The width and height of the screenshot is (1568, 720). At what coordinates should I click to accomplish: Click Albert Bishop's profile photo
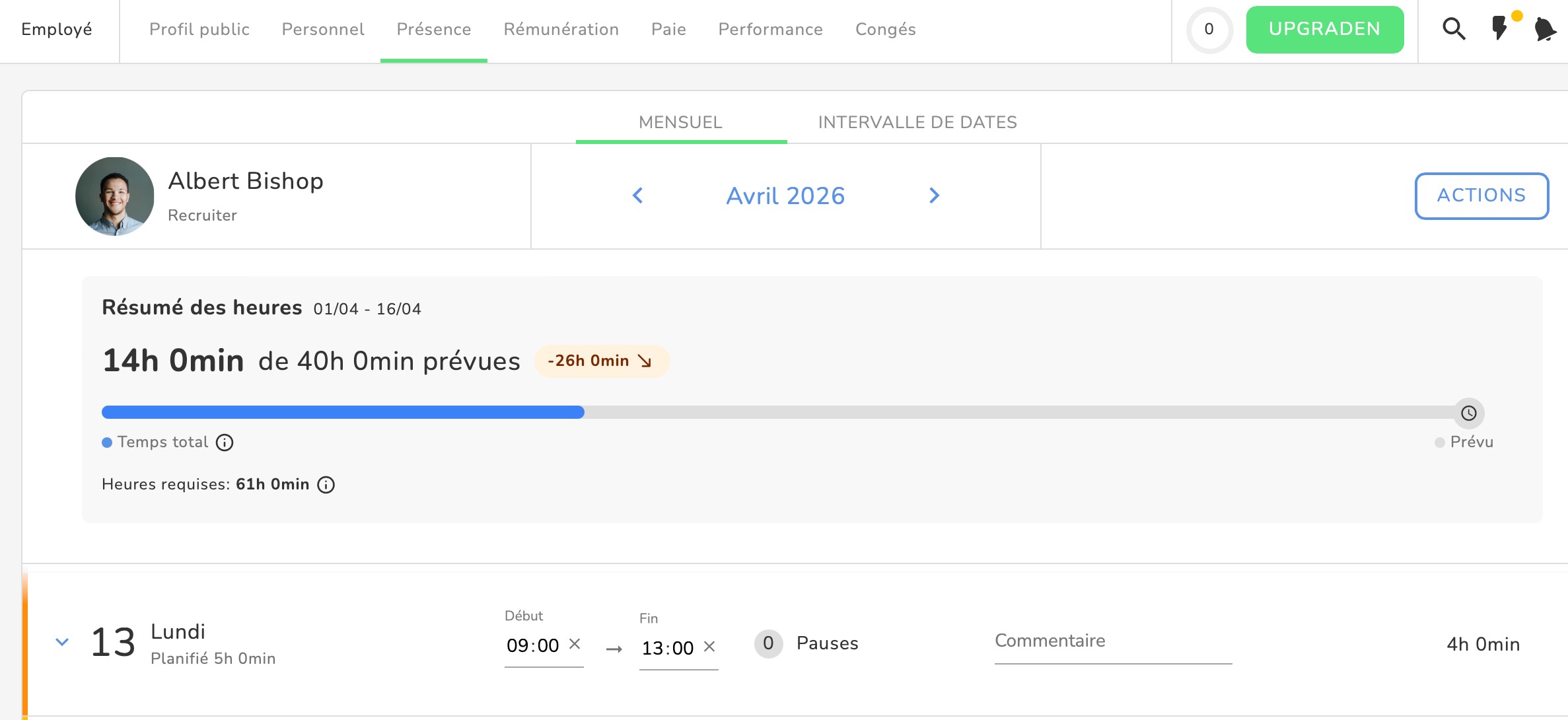pos(115,196)
